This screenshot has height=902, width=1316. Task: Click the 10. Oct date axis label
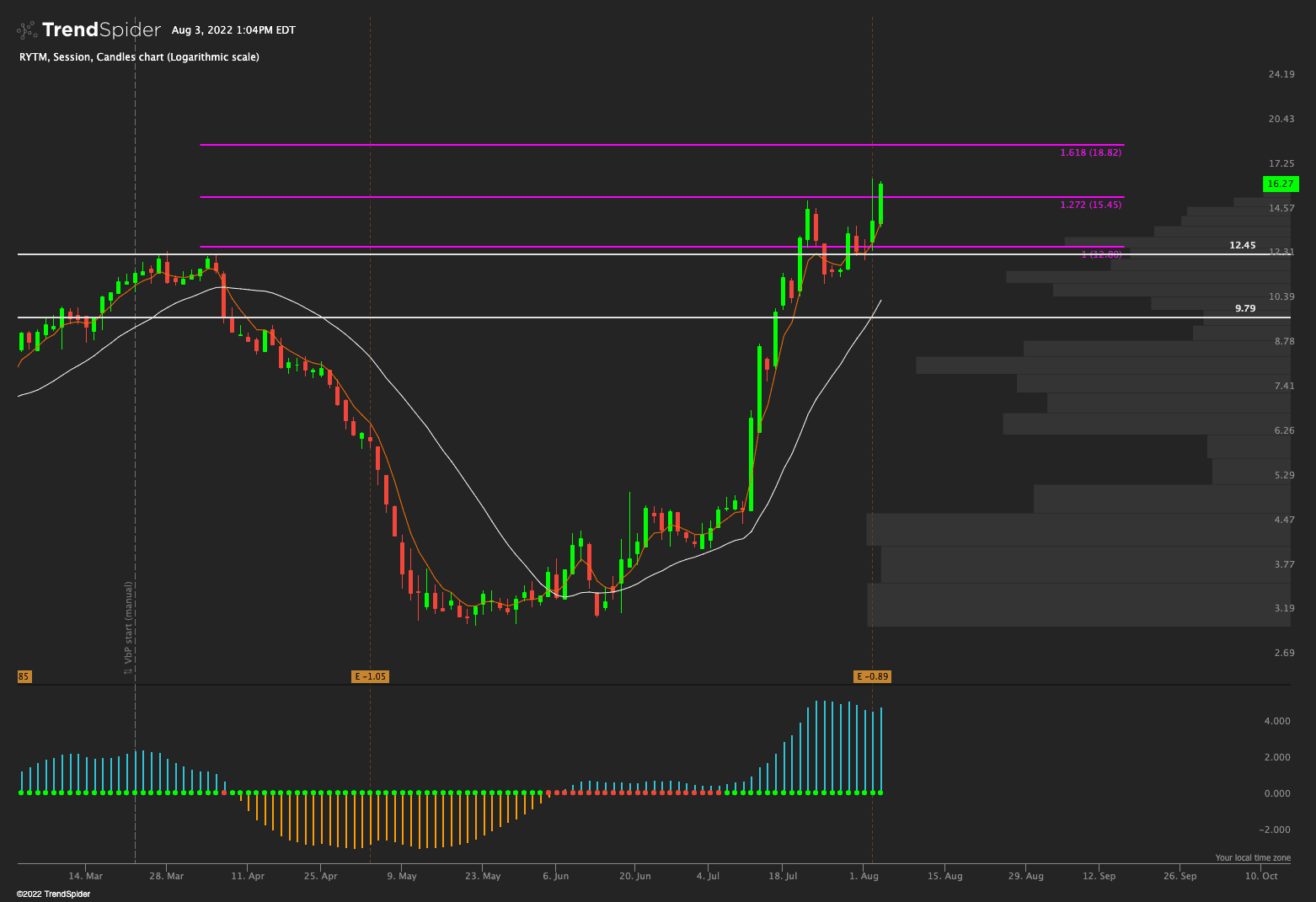1261,876
